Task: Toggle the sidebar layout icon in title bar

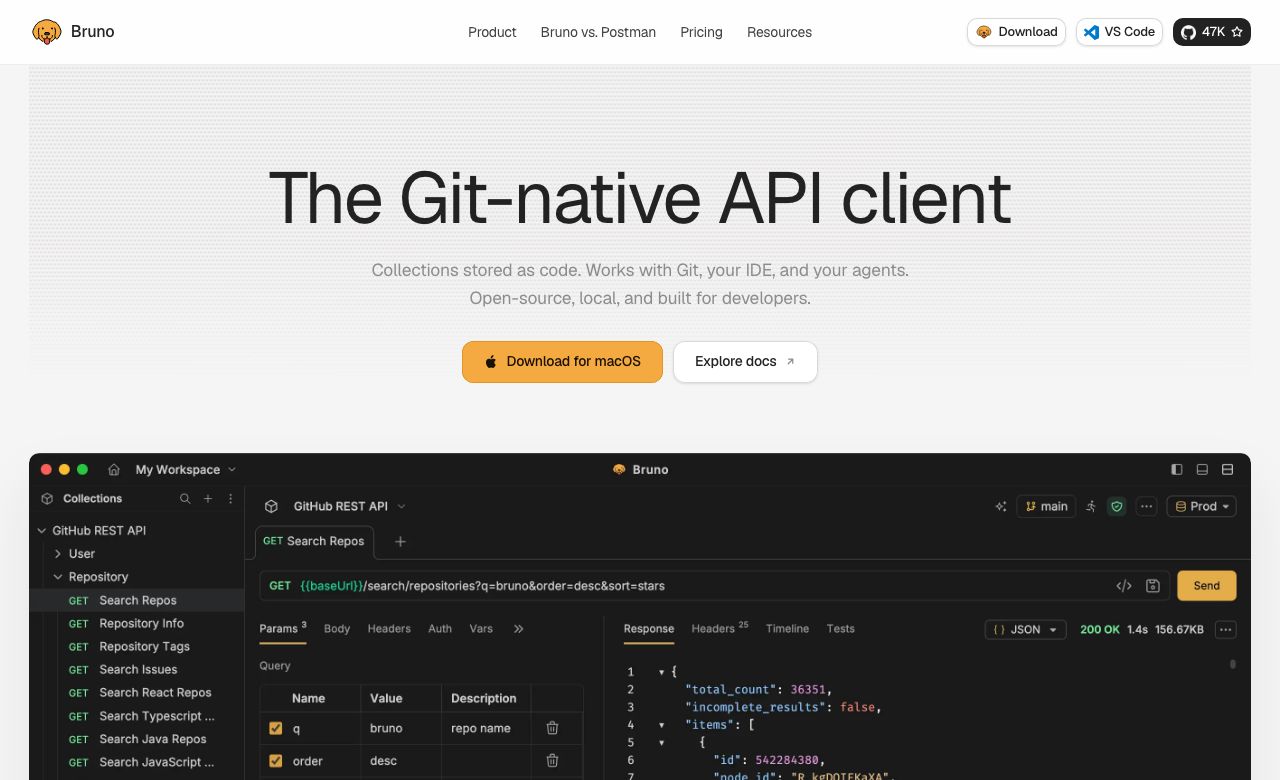Action: [1177, 469]
